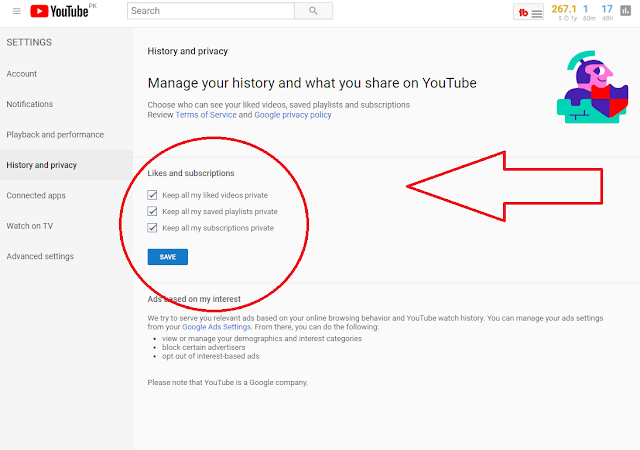
Task: Click the 'Likes and subscriptions' heading
Action: [191, 173]
